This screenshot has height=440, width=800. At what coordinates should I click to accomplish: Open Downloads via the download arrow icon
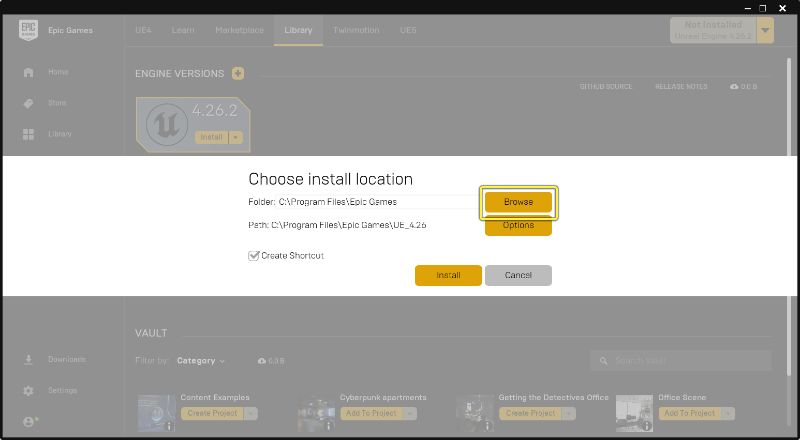point(29,360)
